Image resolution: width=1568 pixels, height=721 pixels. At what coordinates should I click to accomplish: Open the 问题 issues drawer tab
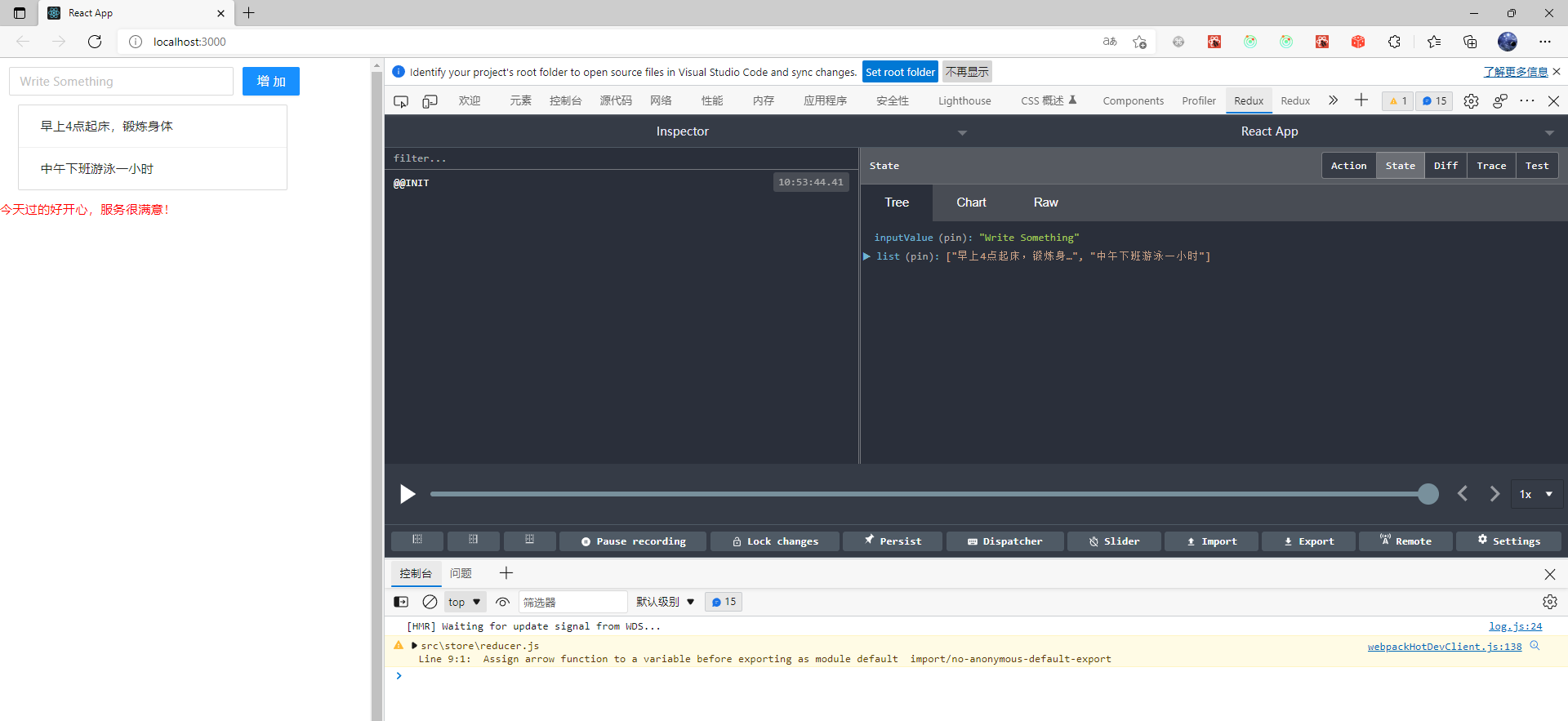(461, 573)
